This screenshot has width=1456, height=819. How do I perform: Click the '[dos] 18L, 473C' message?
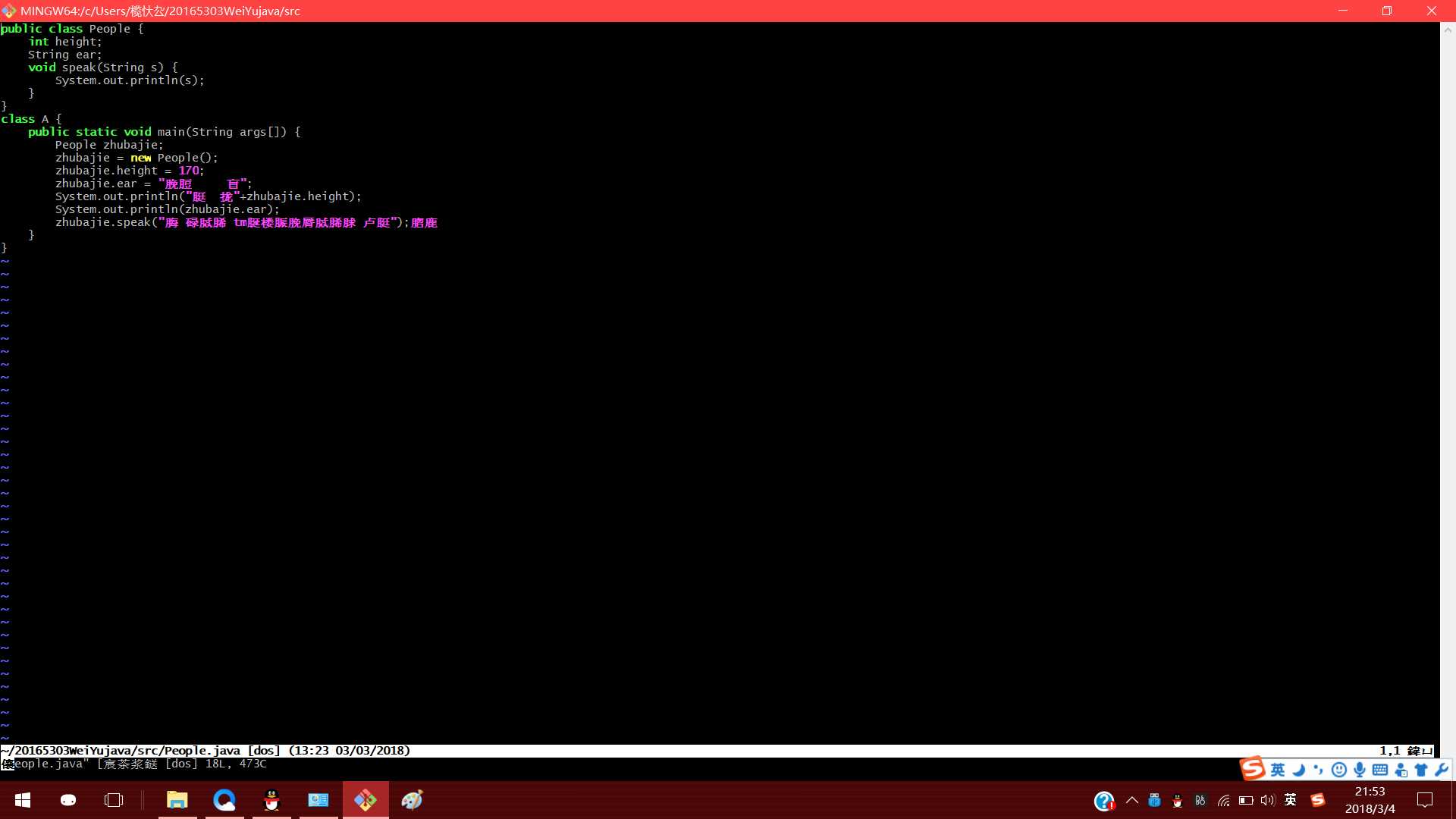[x=216, y=764]
